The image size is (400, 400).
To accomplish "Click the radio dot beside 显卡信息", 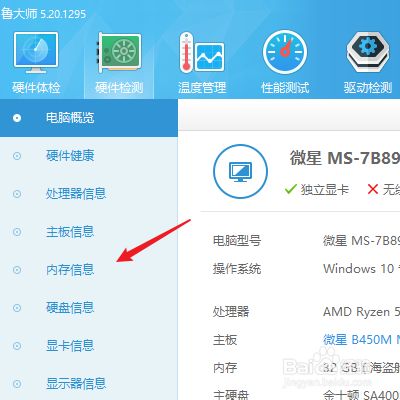I will pyautogui.click(x=17, y=346).
